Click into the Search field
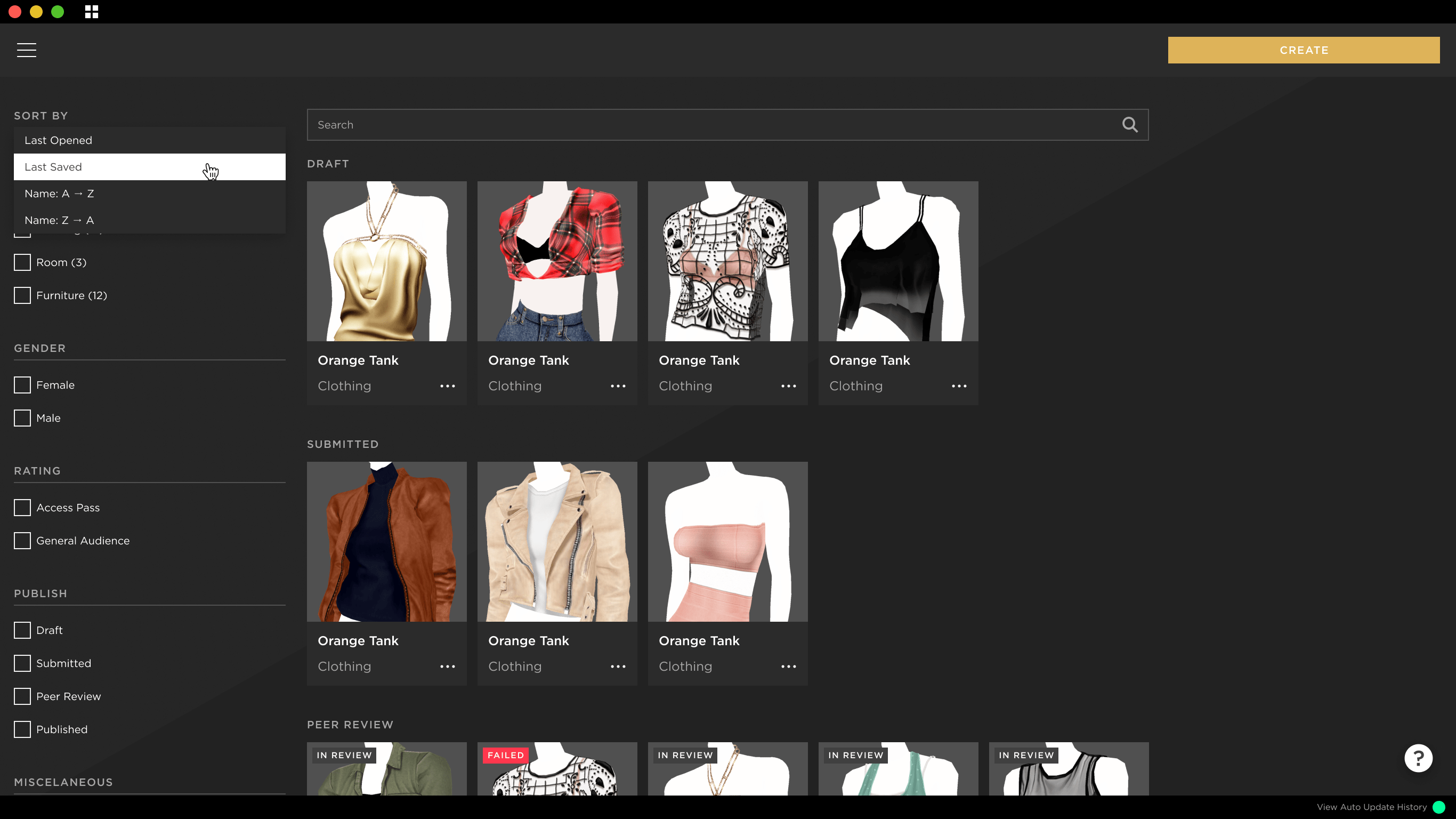 tap(712, 124)
